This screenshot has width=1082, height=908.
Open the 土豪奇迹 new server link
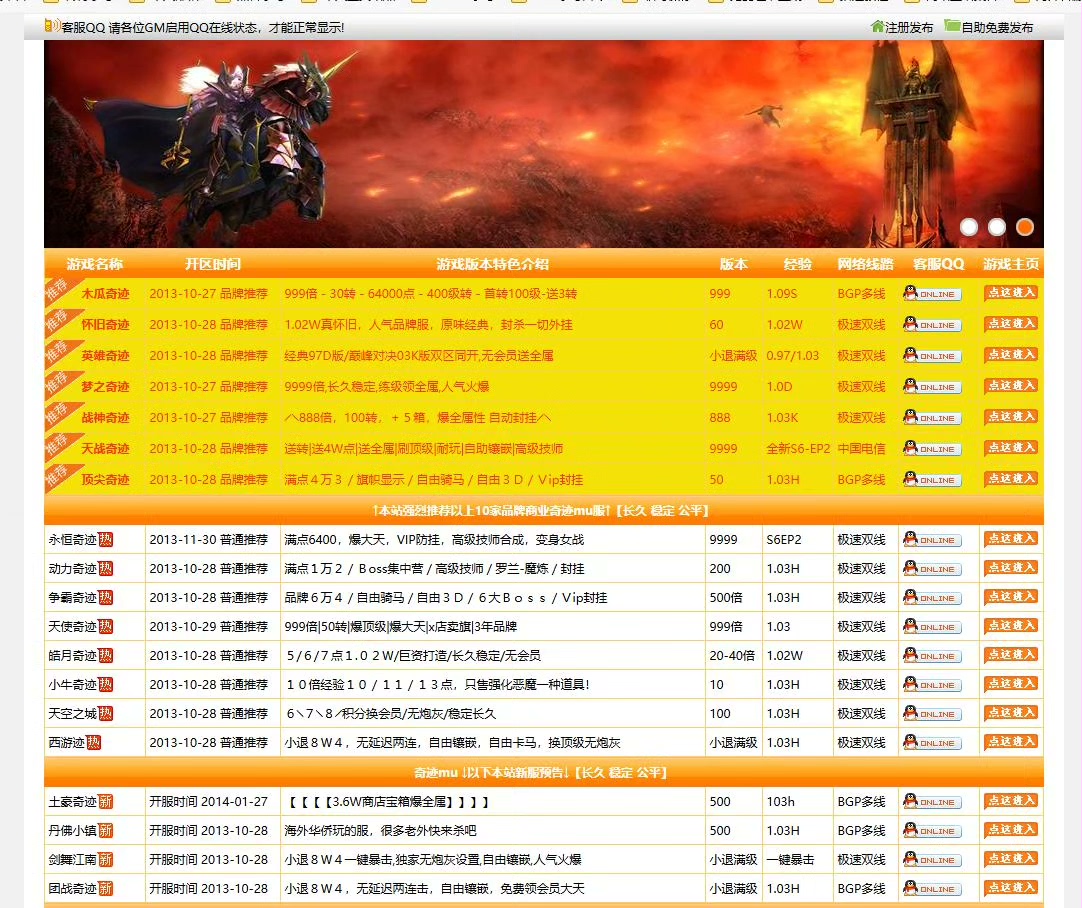(x=72, y=802)
